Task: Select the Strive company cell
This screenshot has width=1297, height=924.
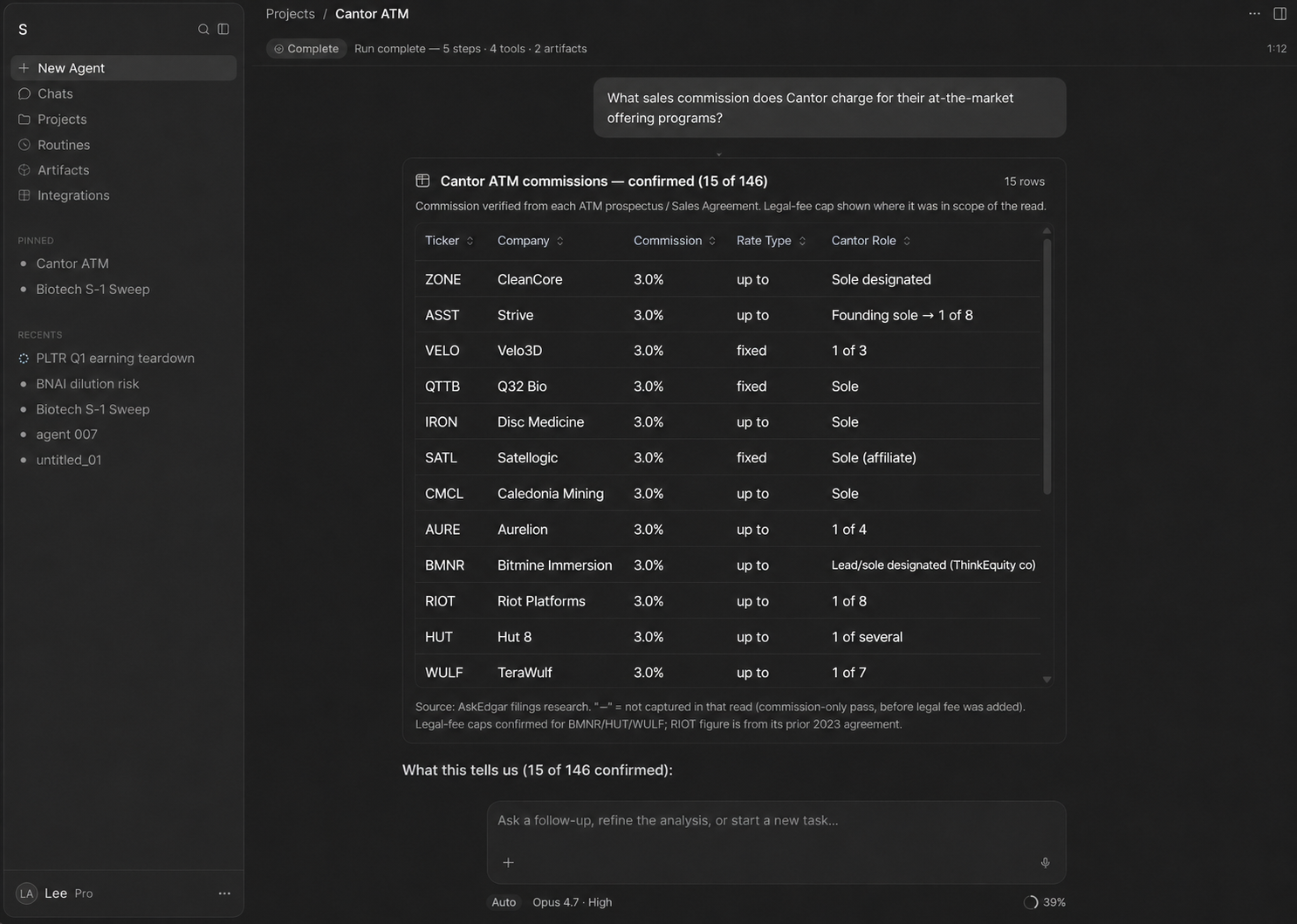Action: tap(515, 315)
